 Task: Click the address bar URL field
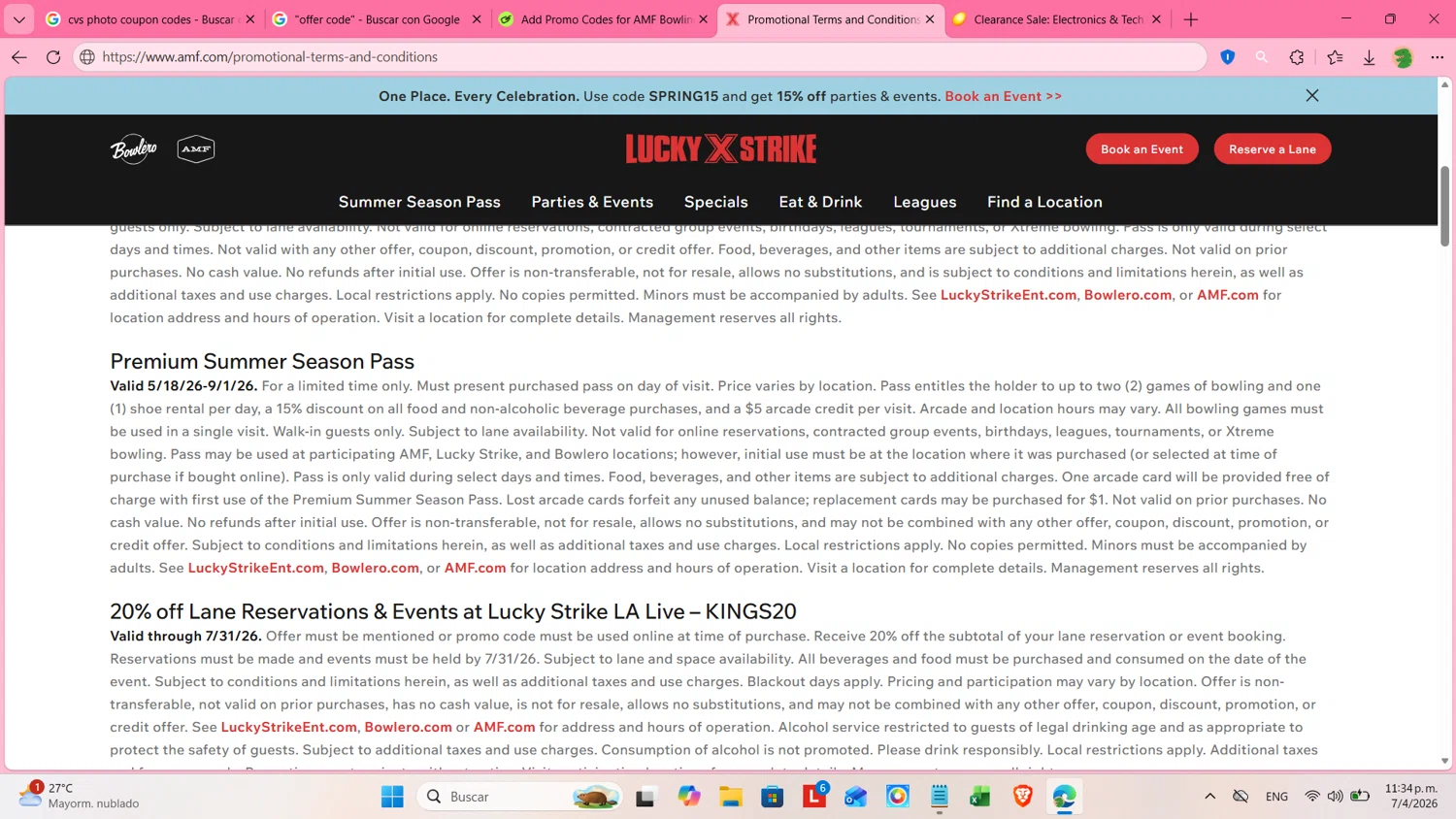pyautogui.click(x=641, y=57)
